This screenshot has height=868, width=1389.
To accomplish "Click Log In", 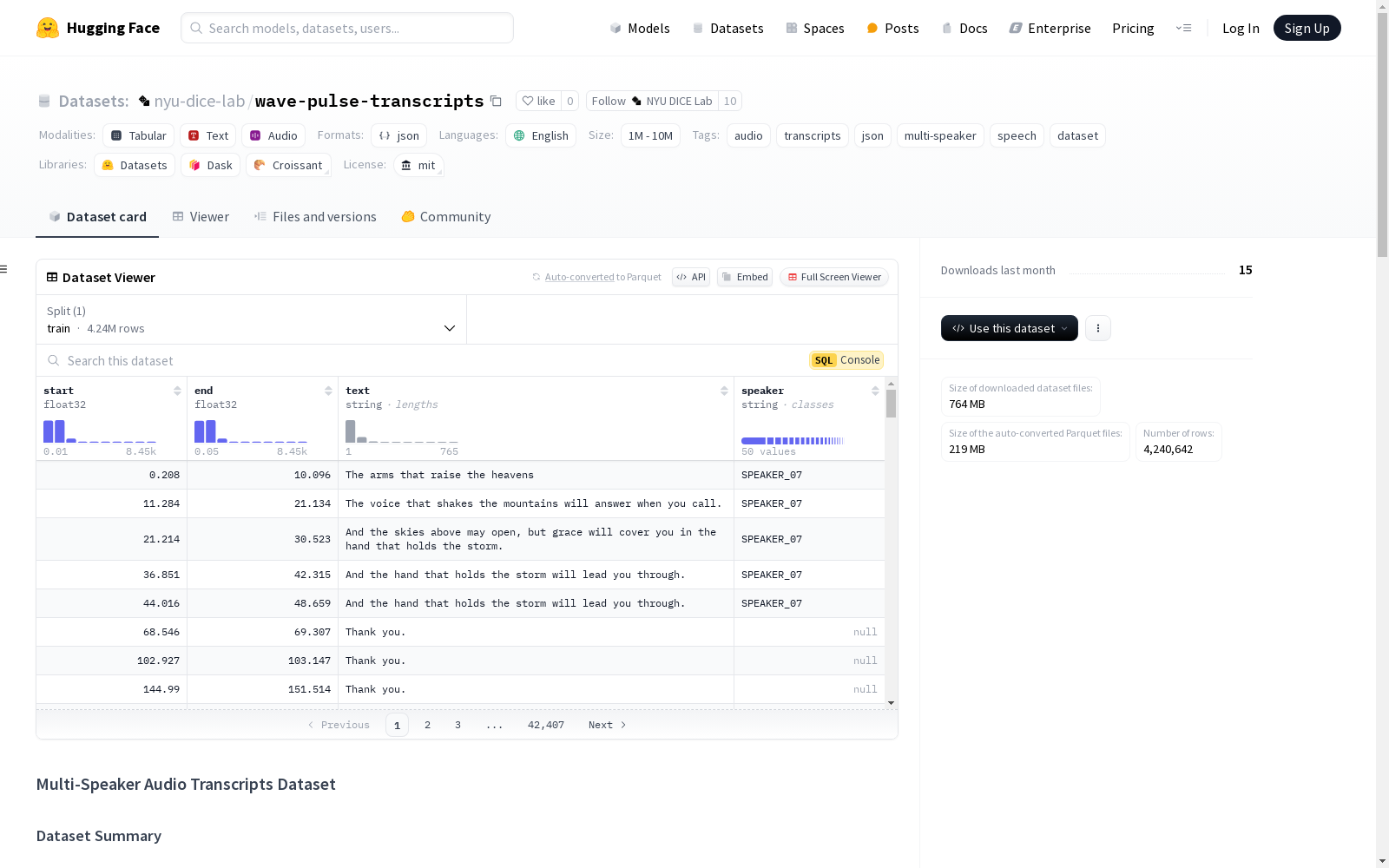I will coord(1241,28).
